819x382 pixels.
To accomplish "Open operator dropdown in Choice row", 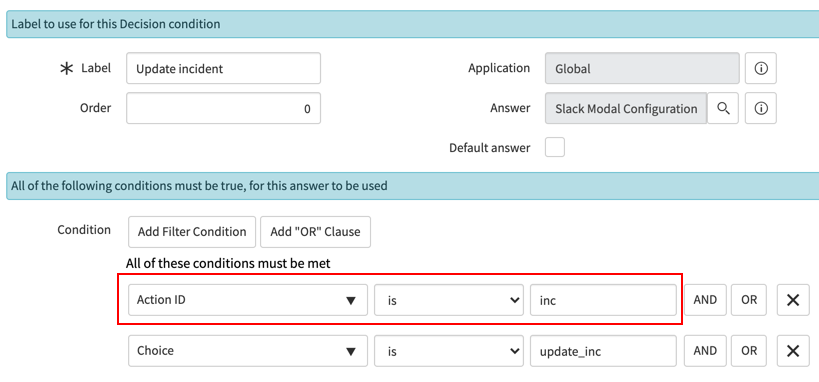I will (449, 351).
